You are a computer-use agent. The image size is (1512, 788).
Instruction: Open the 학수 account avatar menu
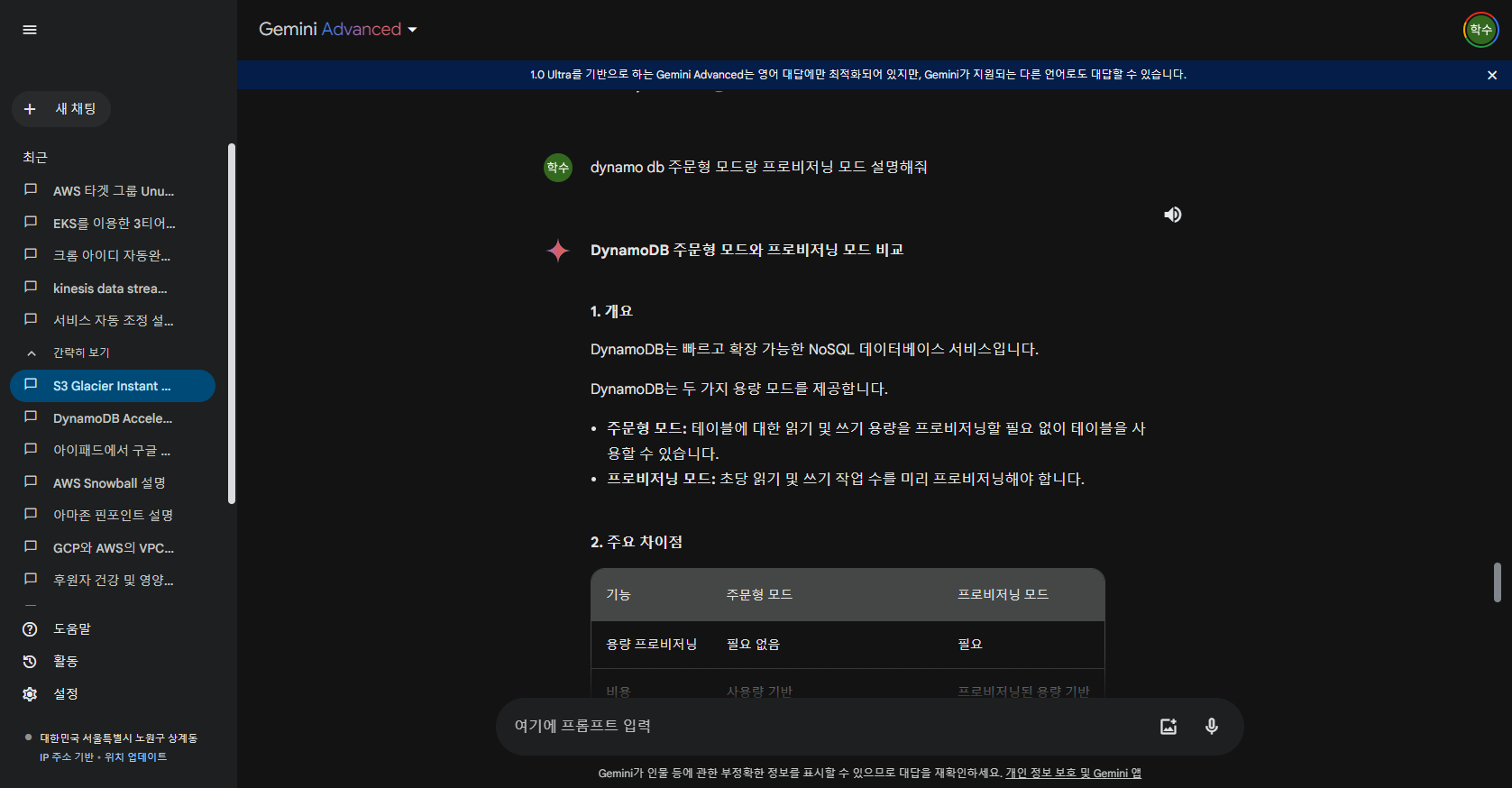click(x=1480, y=30)
